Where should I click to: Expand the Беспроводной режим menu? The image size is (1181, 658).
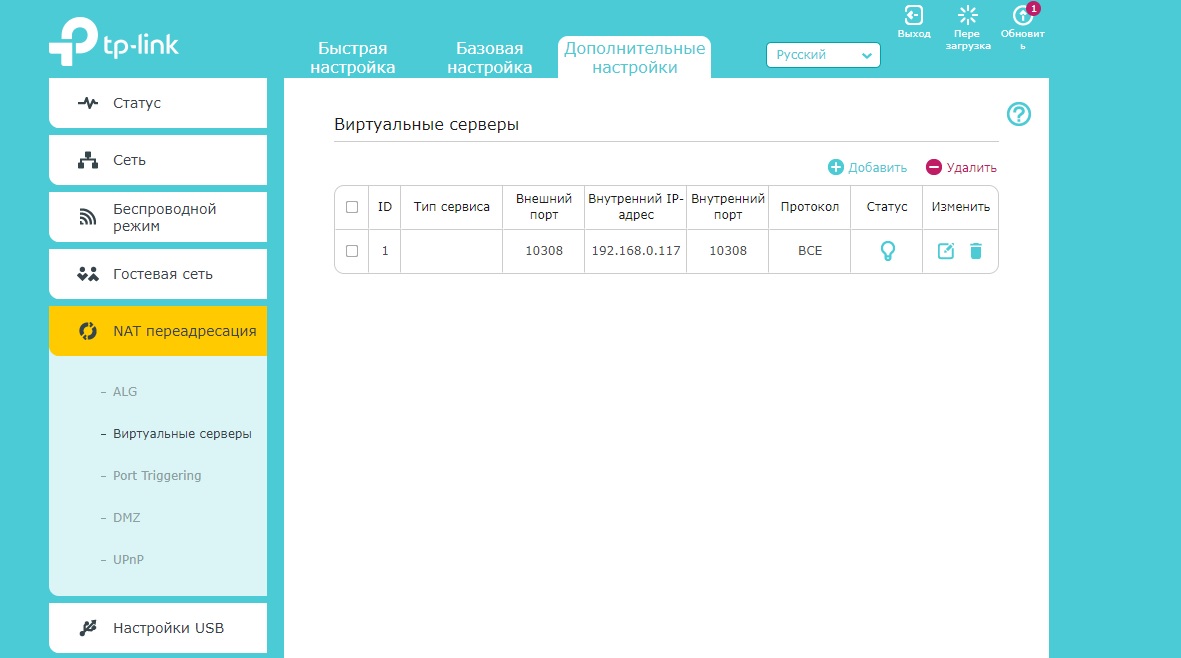point(158,217)
